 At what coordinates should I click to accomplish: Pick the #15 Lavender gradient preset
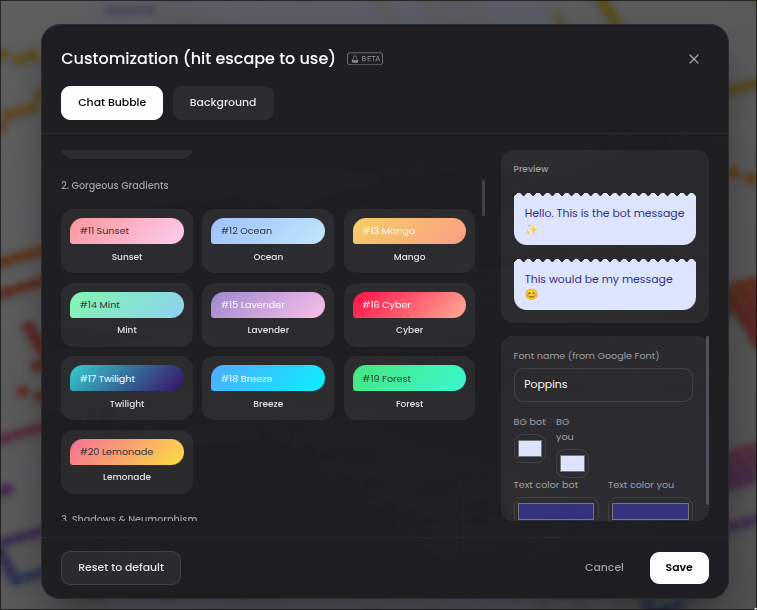coord(268,315)
